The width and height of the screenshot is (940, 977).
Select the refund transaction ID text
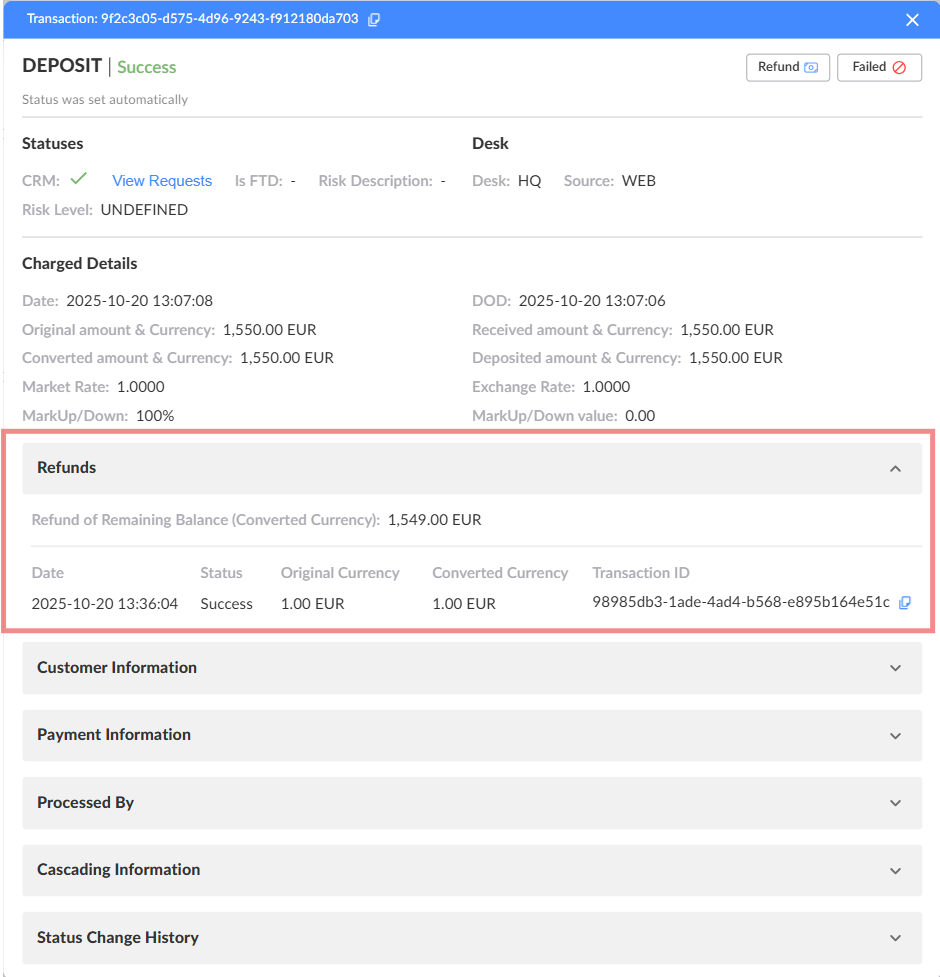740,603
